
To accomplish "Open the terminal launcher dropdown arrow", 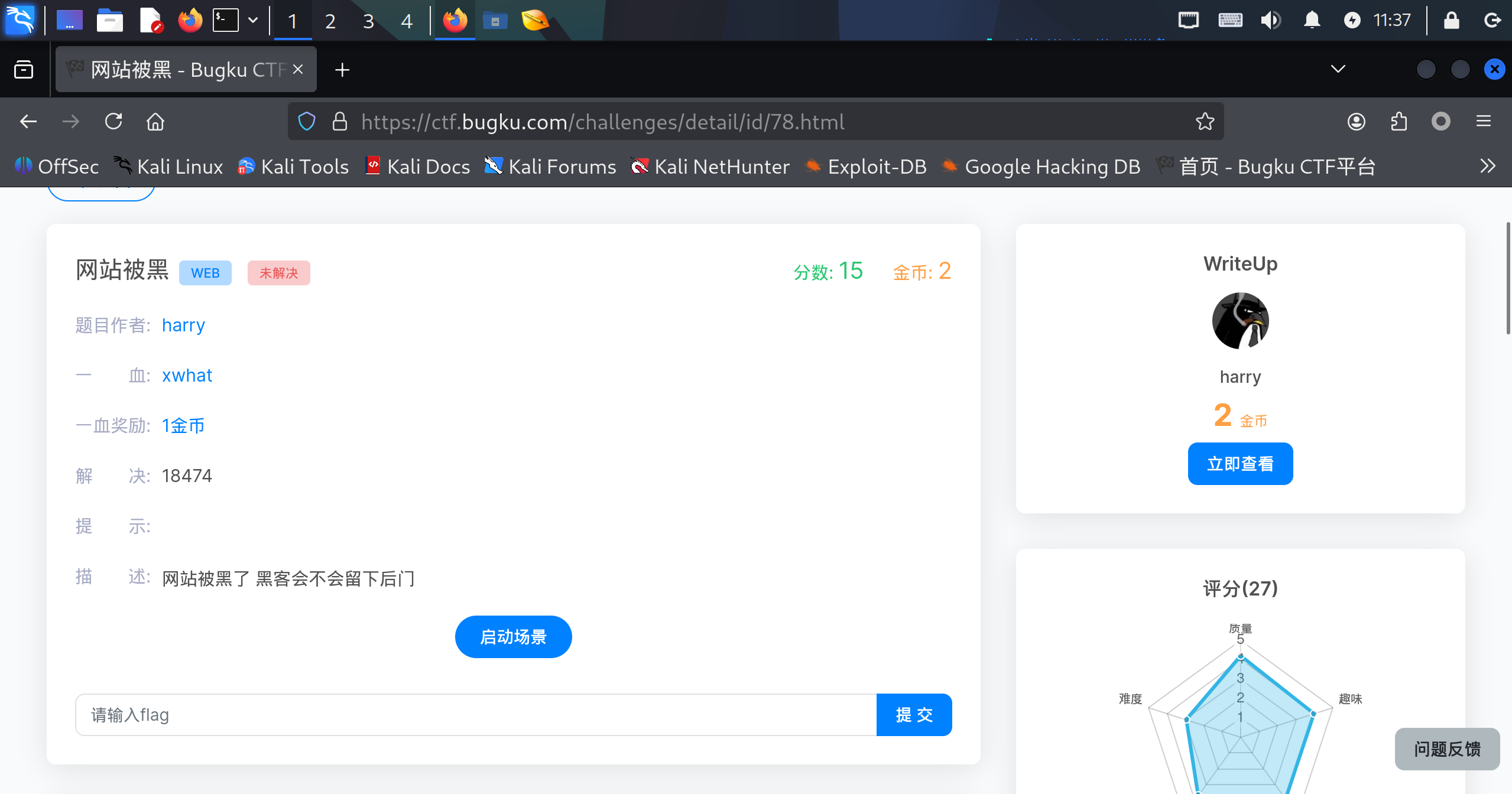I will coord(253,21).
